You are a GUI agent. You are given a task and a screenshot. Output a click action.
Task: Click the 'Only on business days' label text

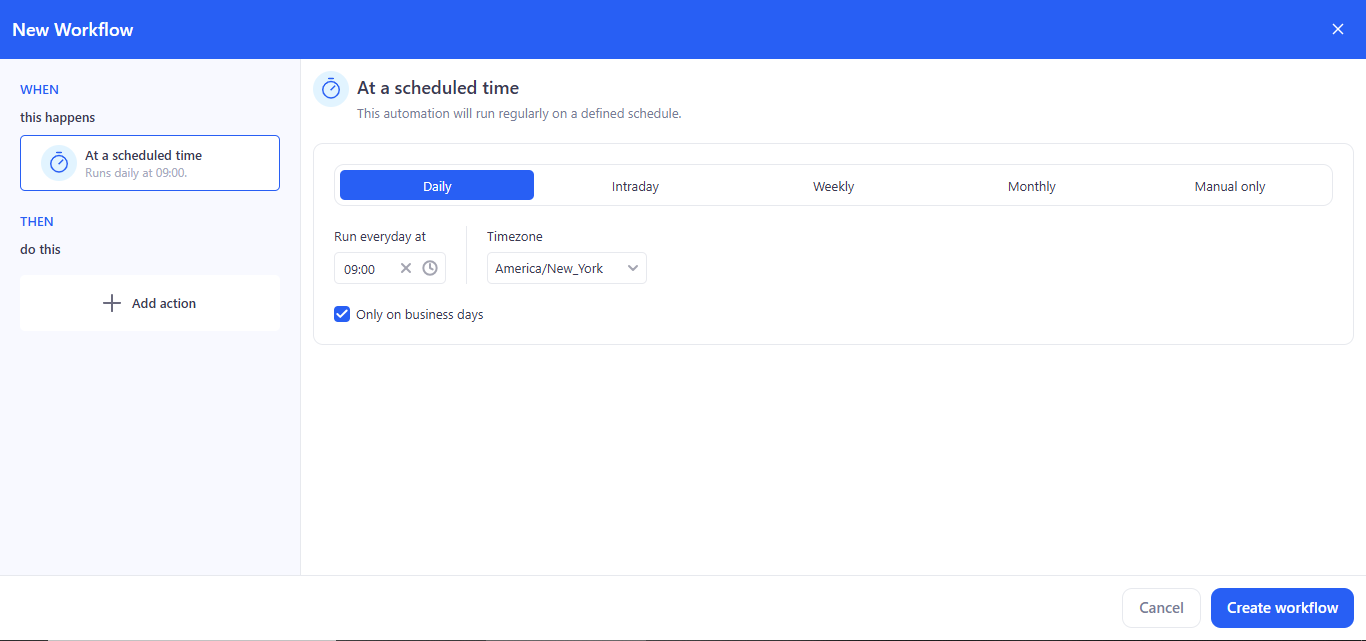coord(419,314)
